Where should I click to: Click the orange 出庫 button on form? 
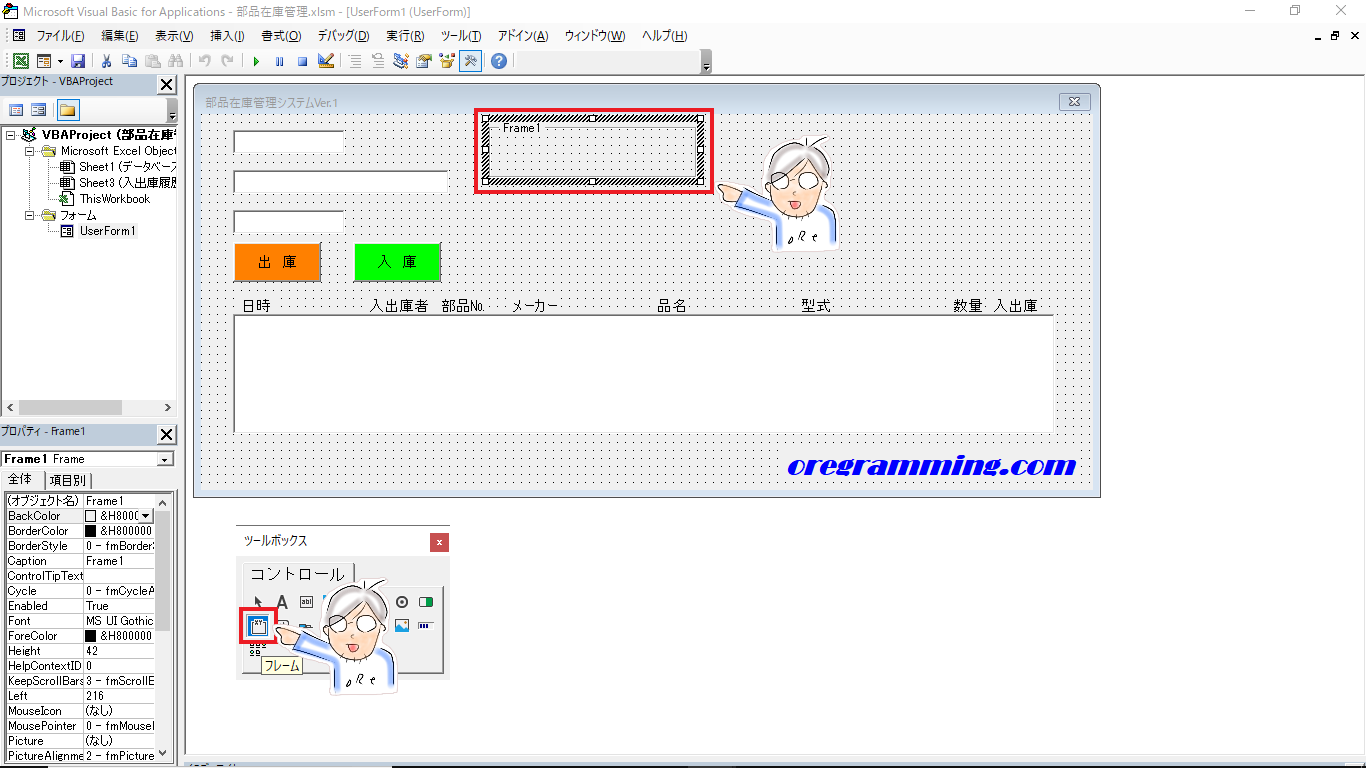(277, 262)
